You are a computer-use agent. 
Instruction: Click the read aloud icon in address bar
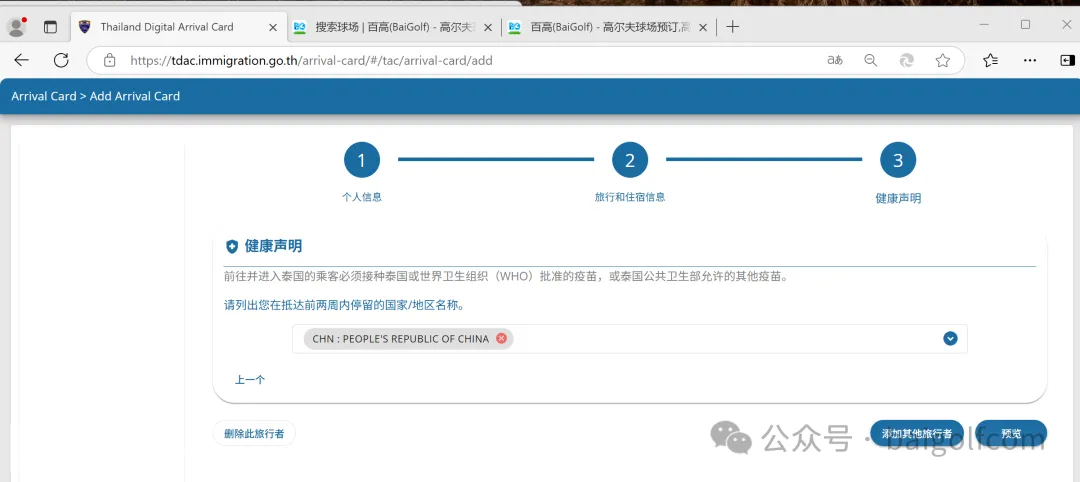(x=834, y=61)
